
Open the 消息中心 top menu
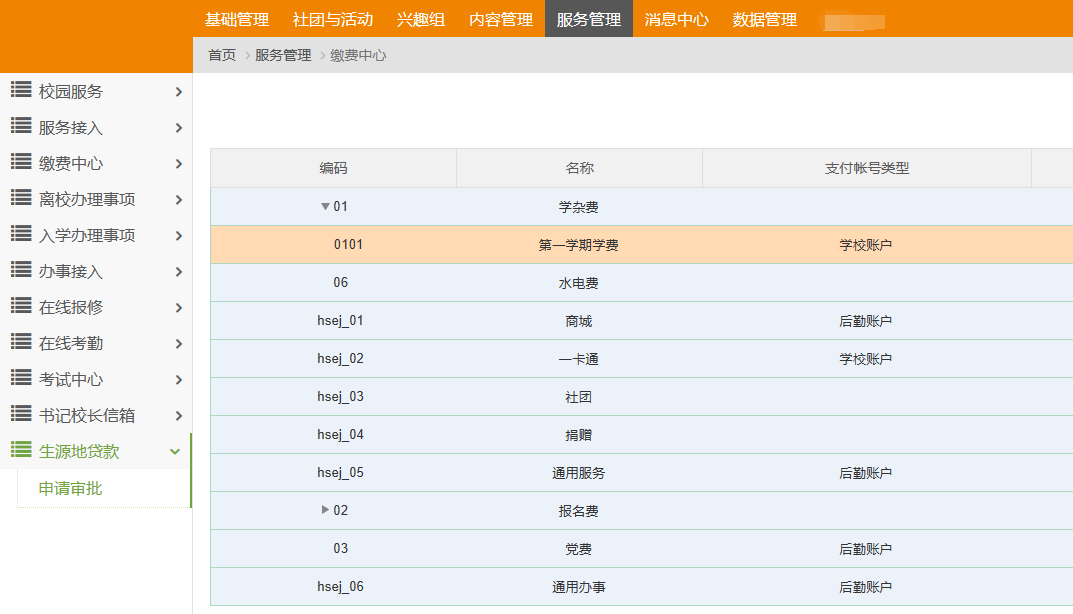677,19
